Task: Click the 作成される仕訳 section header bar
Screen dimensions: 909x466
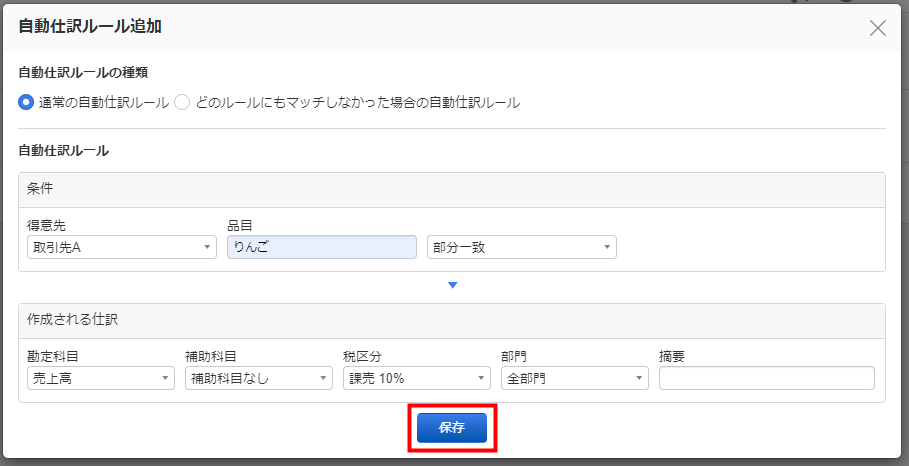Action: pos(452,321)
